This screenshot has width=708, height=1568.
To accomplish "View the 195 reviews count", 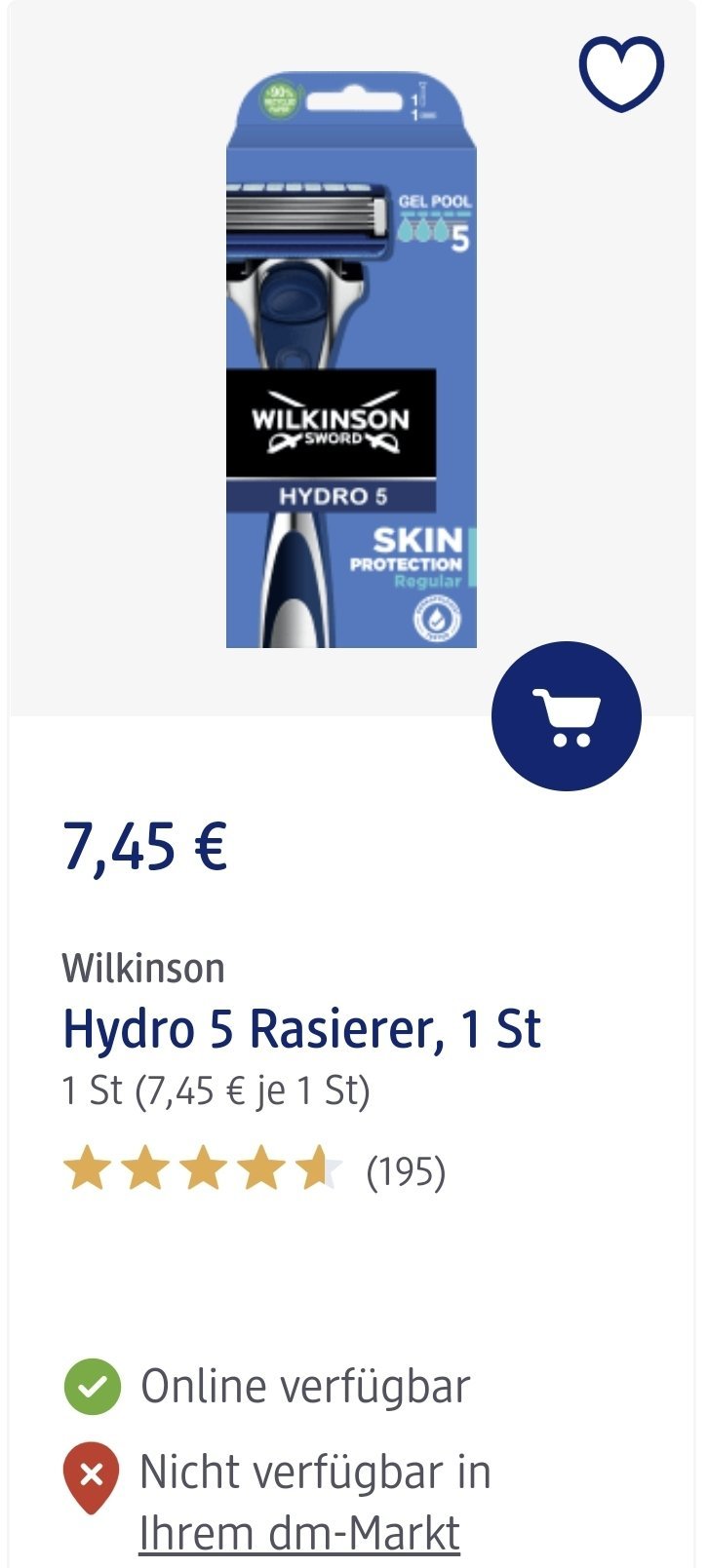I will [x=406, y=1170].
